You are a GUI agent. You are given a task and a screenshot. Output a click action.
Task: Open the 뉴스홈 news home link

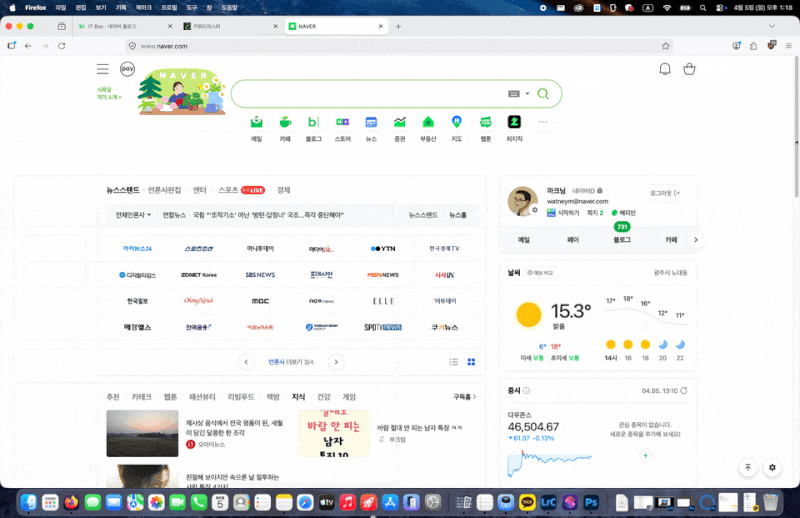click(x=458, y=215)
